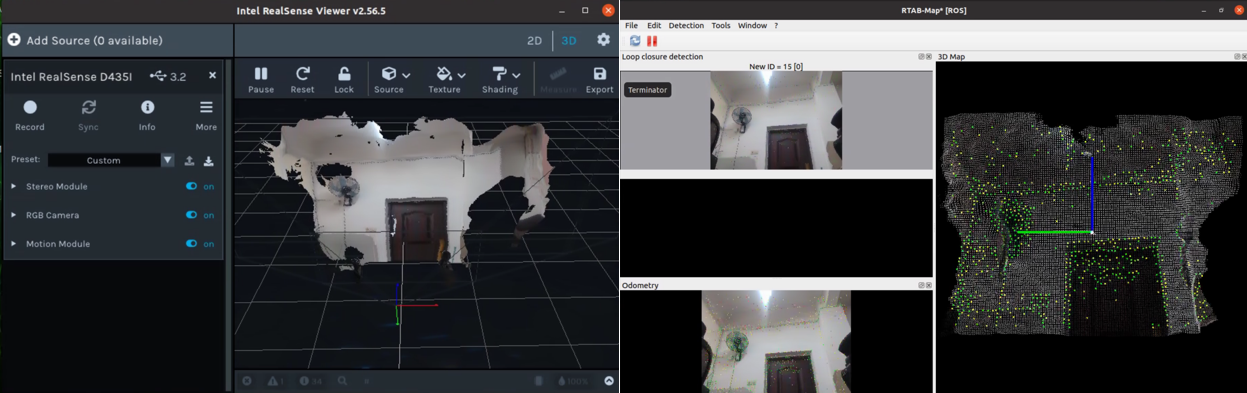Image resolution: width=1247 pixels, height=393 pixels.
Task: Click the Lock icon in RealSense toolbar
Action: tap(344, 79)
